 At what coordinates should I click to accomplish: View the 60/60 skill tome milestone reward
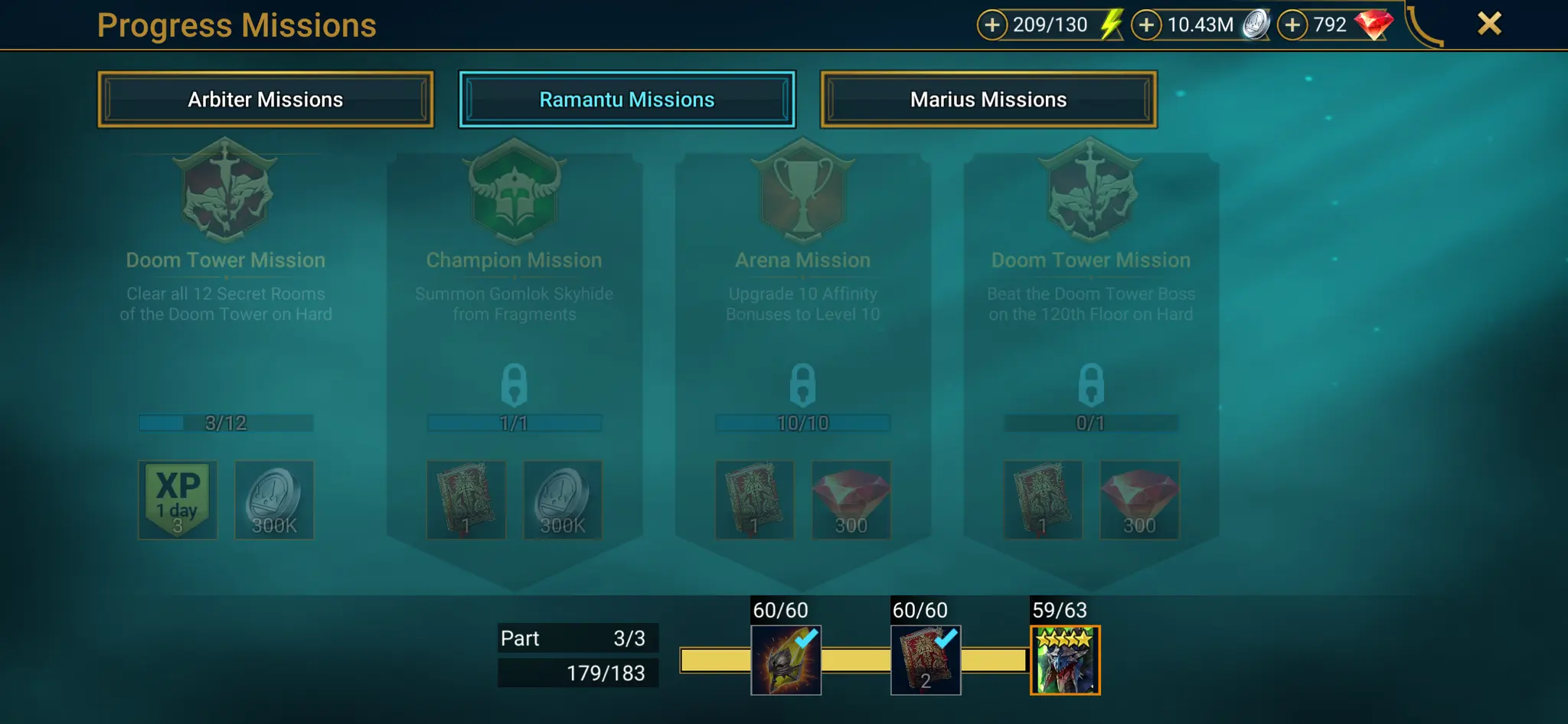coord(926,660)
